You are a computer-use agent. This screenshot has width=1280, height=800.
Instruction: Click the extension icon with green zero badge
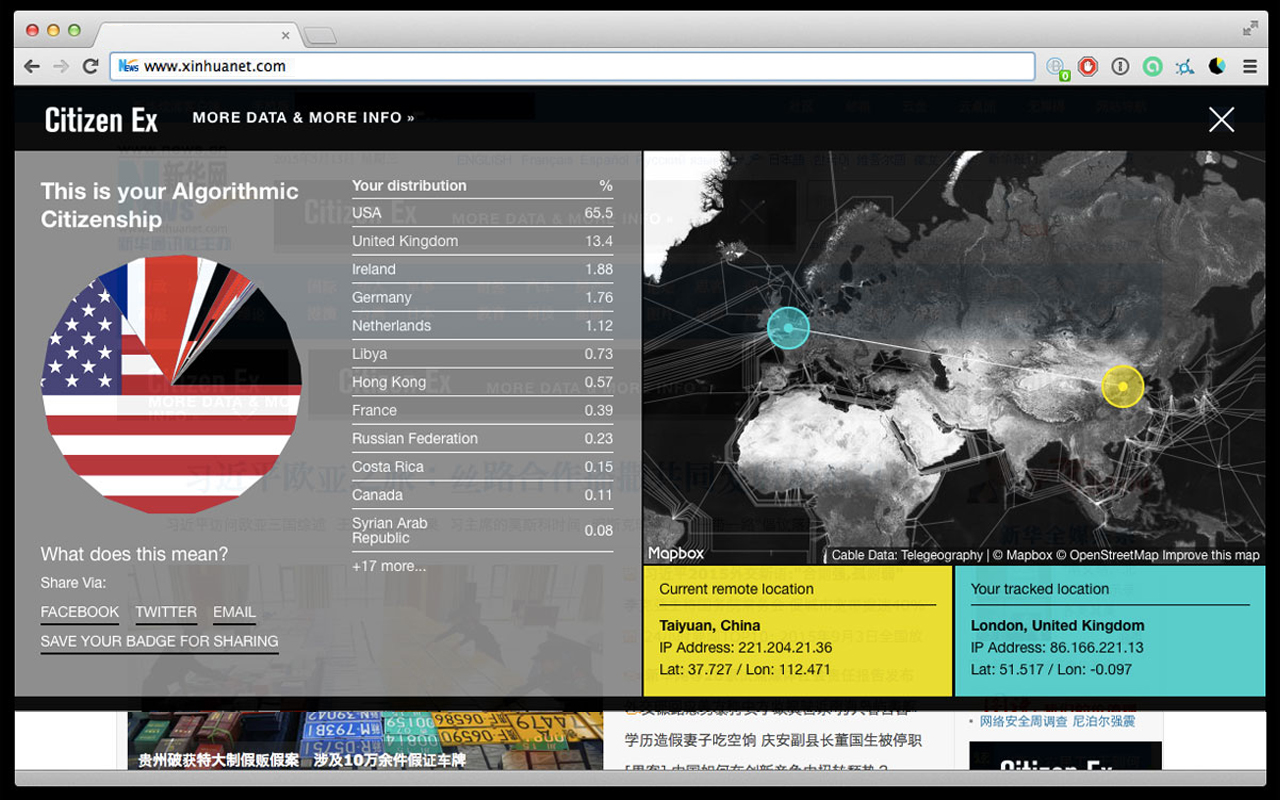1056,67
